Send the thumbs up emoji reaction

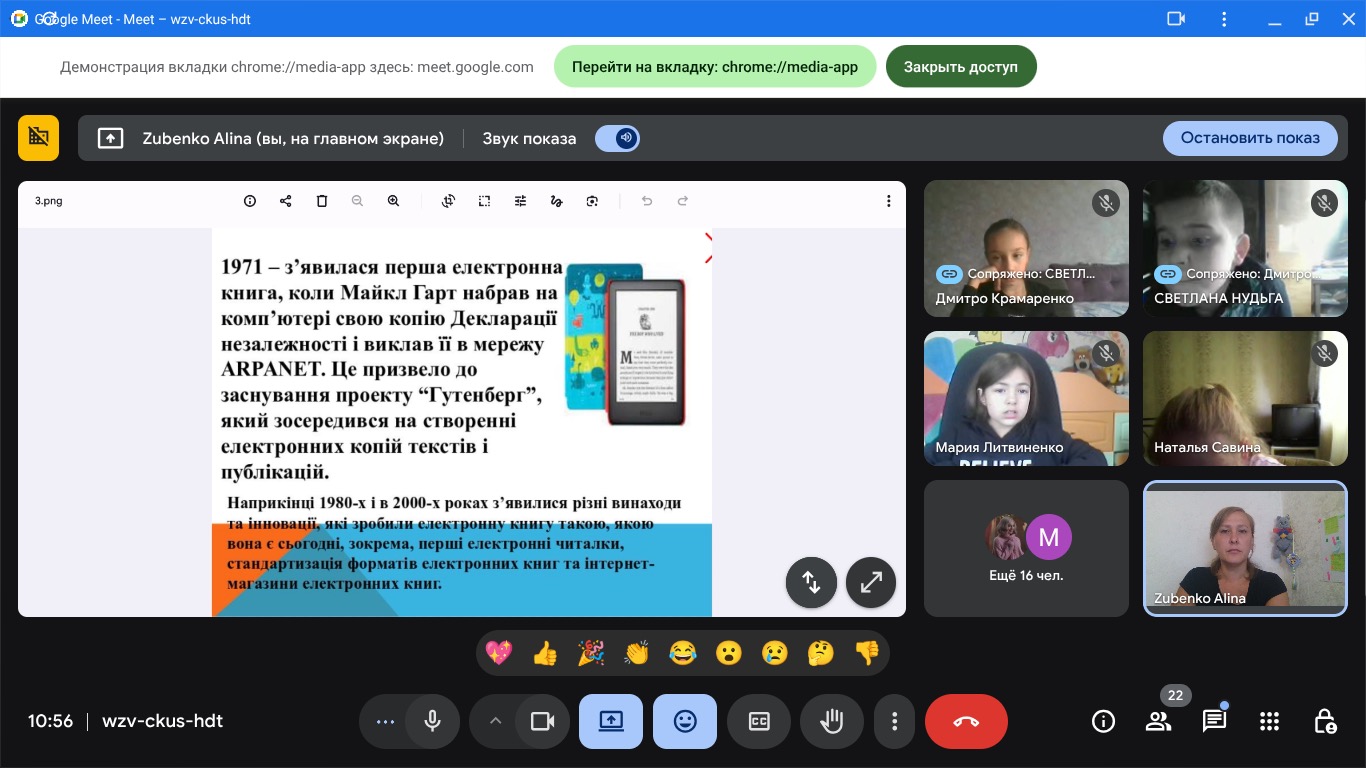click(545, 654)
